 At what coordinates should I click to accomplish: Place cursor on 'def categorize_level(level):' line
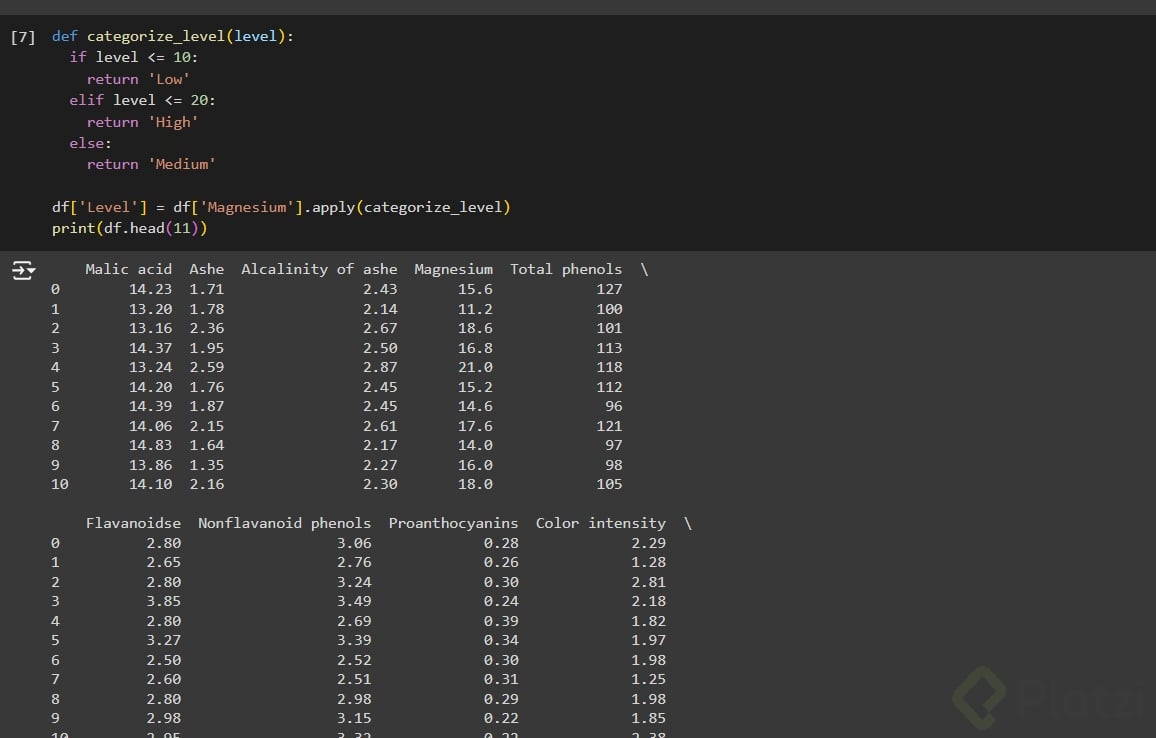tap(173, 36)
